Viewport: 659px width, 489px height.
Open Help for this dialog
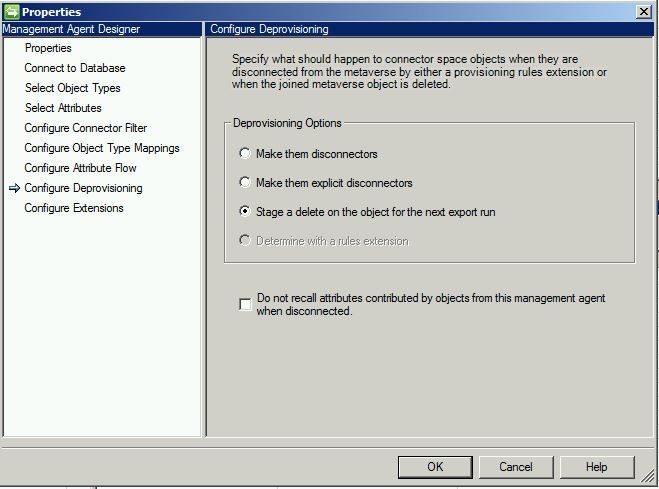click(597, 467)
